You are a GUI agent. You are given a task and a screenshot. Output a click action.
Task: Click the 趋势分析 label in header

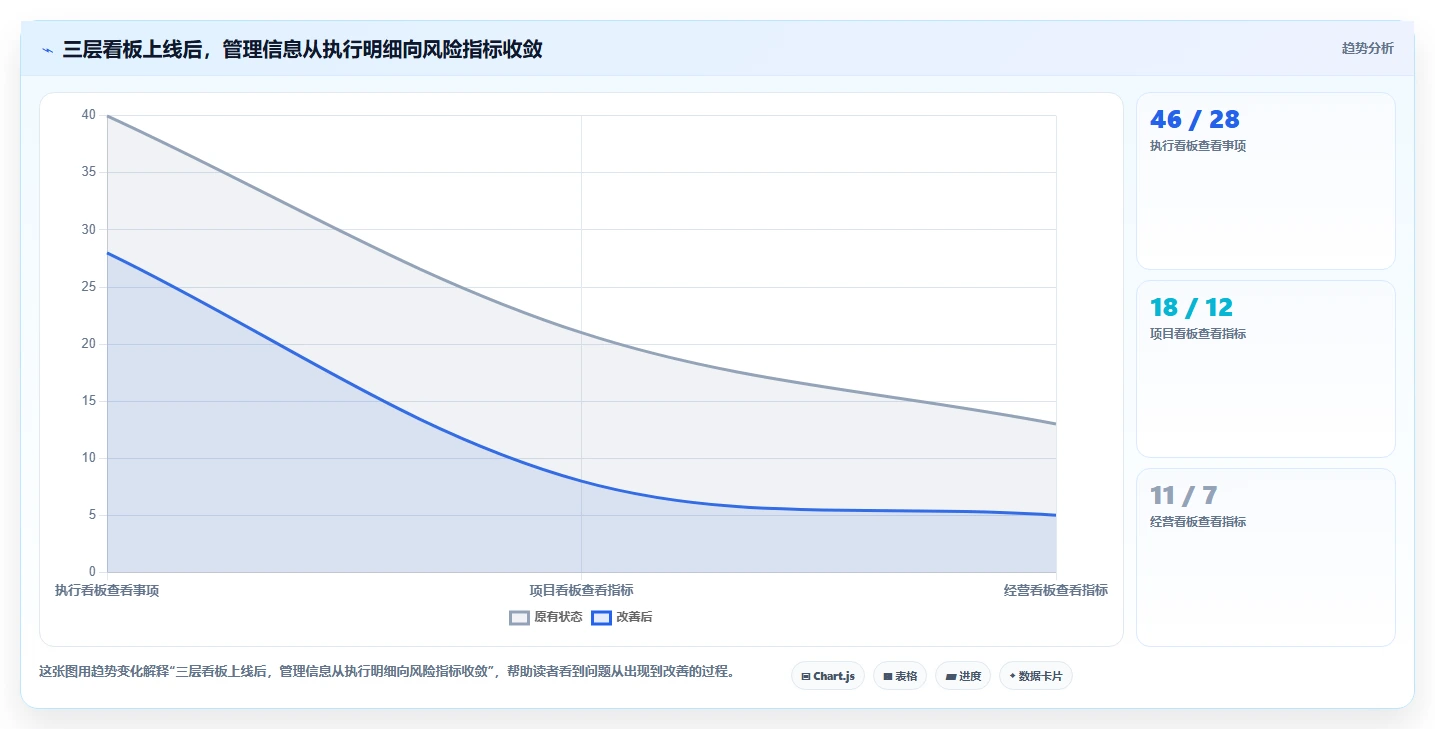click(x=1367, y=48)
